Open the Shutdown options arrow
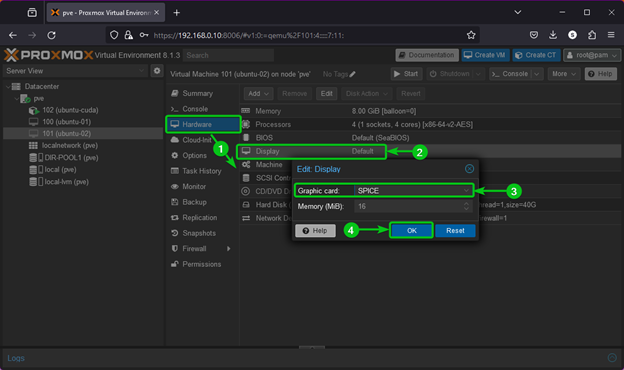Image resolution: width=624 pixels, height=370 pixels. pos(478,74)
